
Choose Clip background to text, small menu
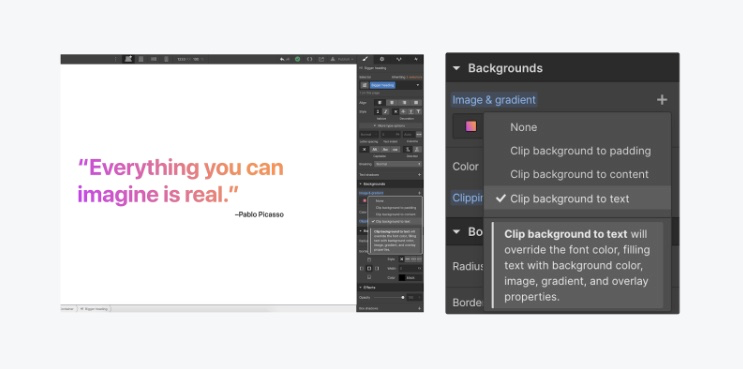pos(393,221)
